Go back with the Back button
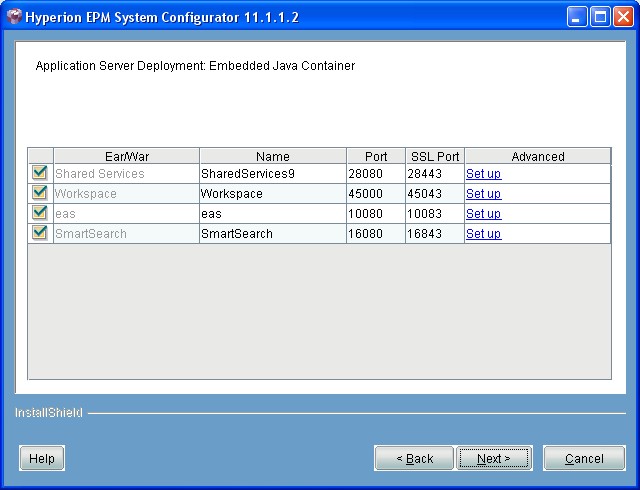This screenshot has height=490, width=640. point(414,458)
